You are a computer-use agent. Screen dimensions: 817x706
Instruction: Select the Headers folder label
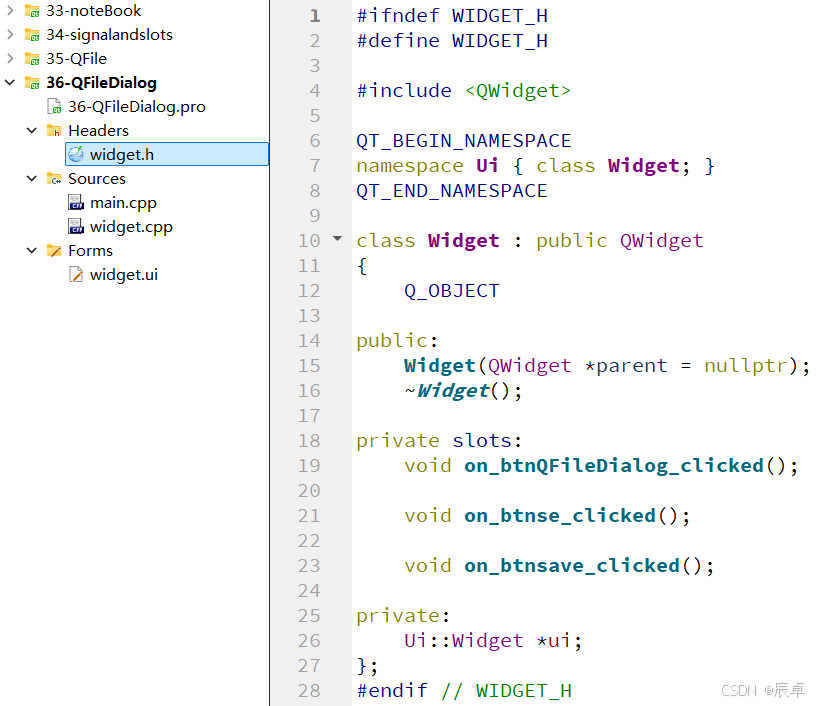(x=98, y=130)
